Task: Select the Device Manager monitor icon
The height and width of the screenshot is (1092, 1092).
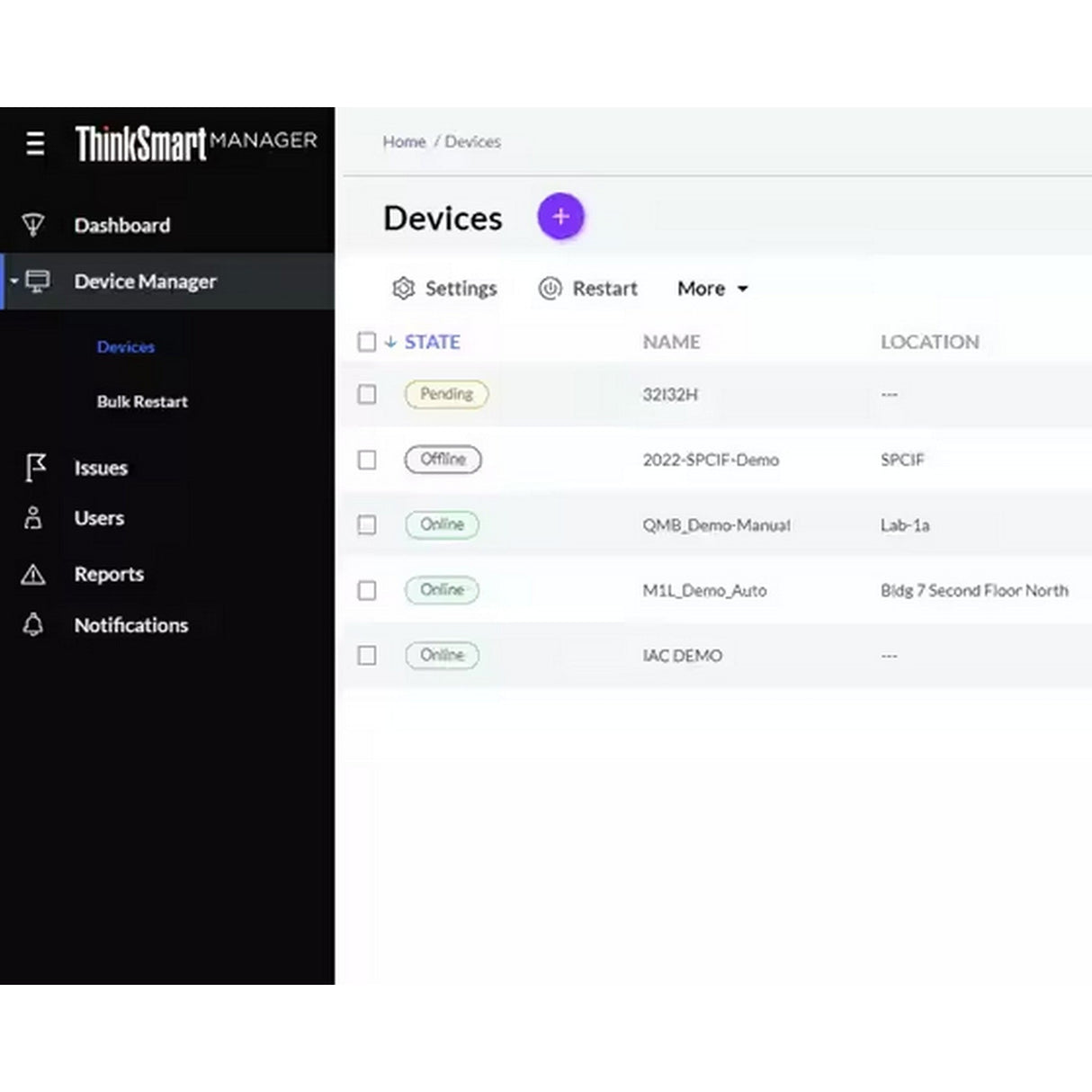Action: pos(38,281)
